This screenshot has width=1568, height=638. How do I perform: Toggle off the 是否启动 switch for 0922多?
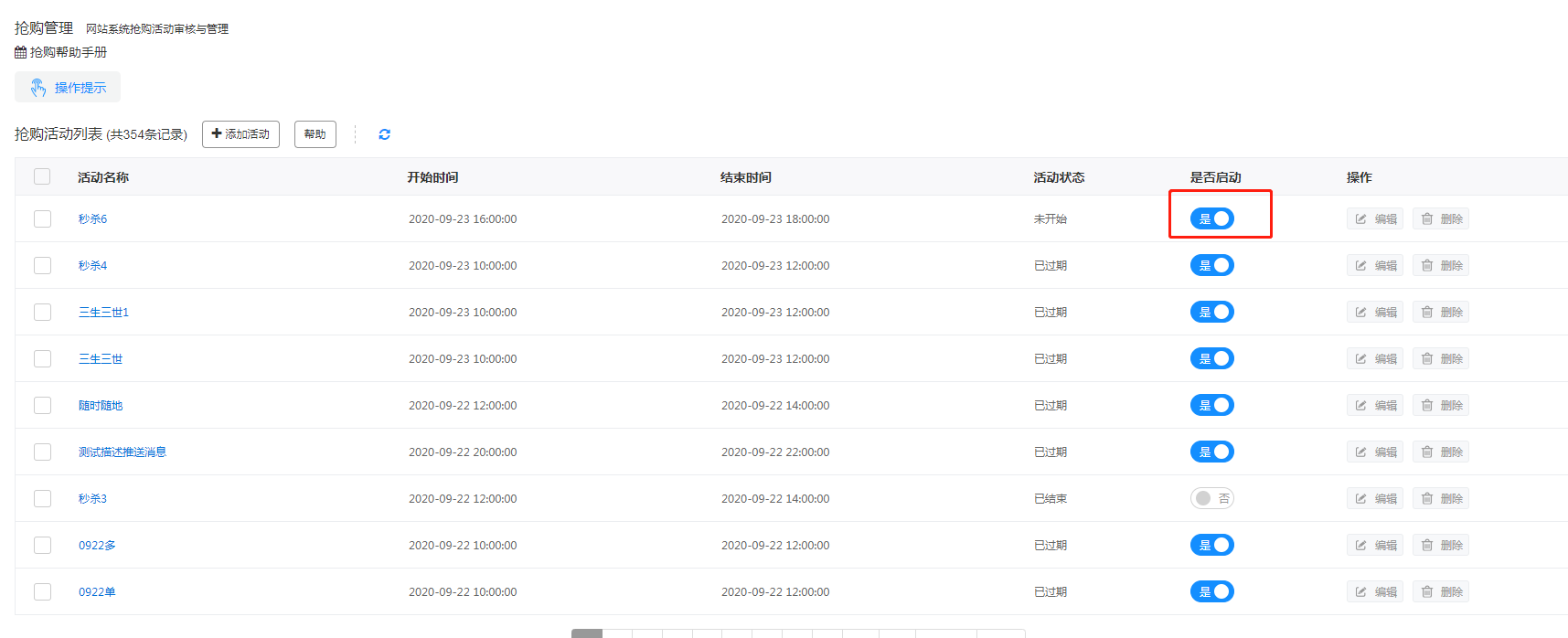click(x=1211, y=546)
